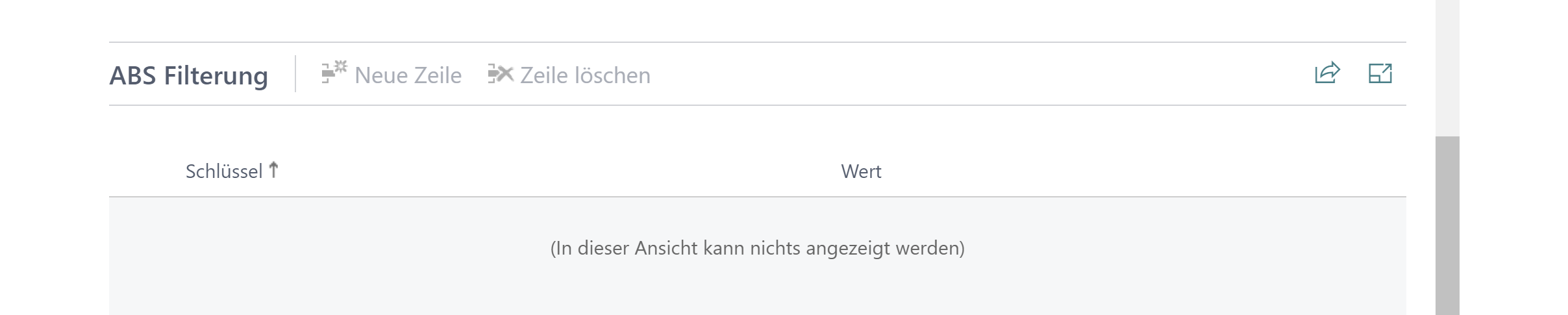The image size is (1568, 315).
Task: Click the ascending sort arrow beside Schlüssel
Action: tap(274, 170)
